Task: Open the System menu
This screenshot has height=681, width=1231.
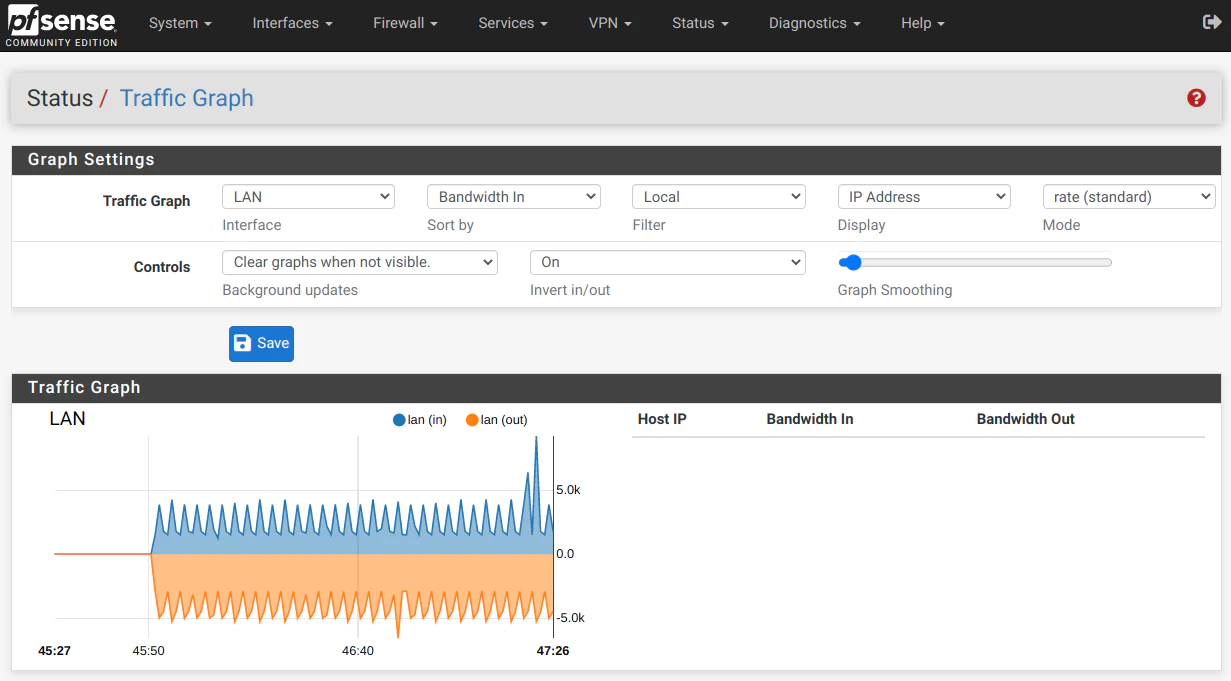Action: pos(180,23)
